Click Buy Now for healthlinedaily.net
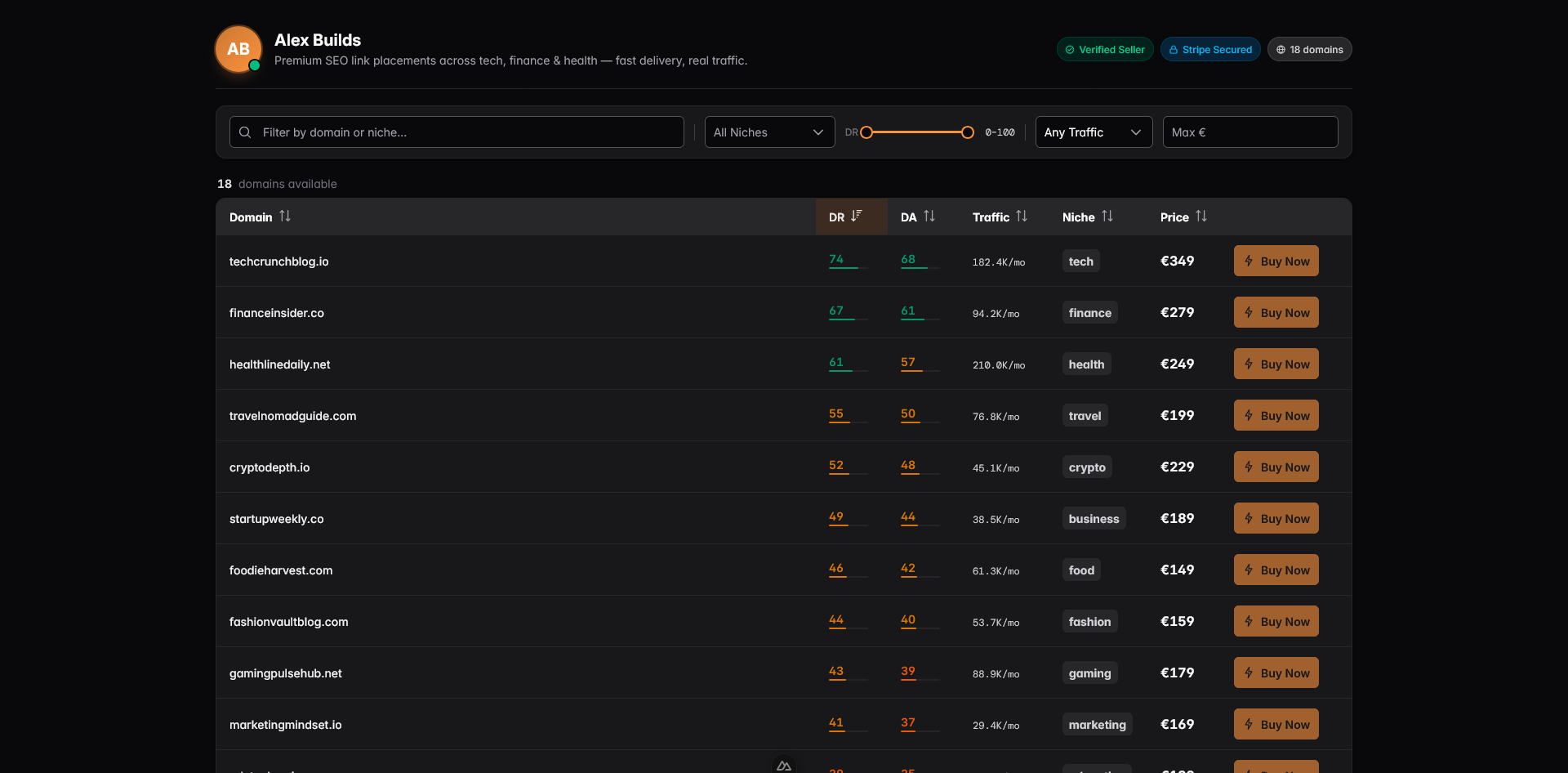The height and width of the screenshot is (773, 1568). point(1276,364)
